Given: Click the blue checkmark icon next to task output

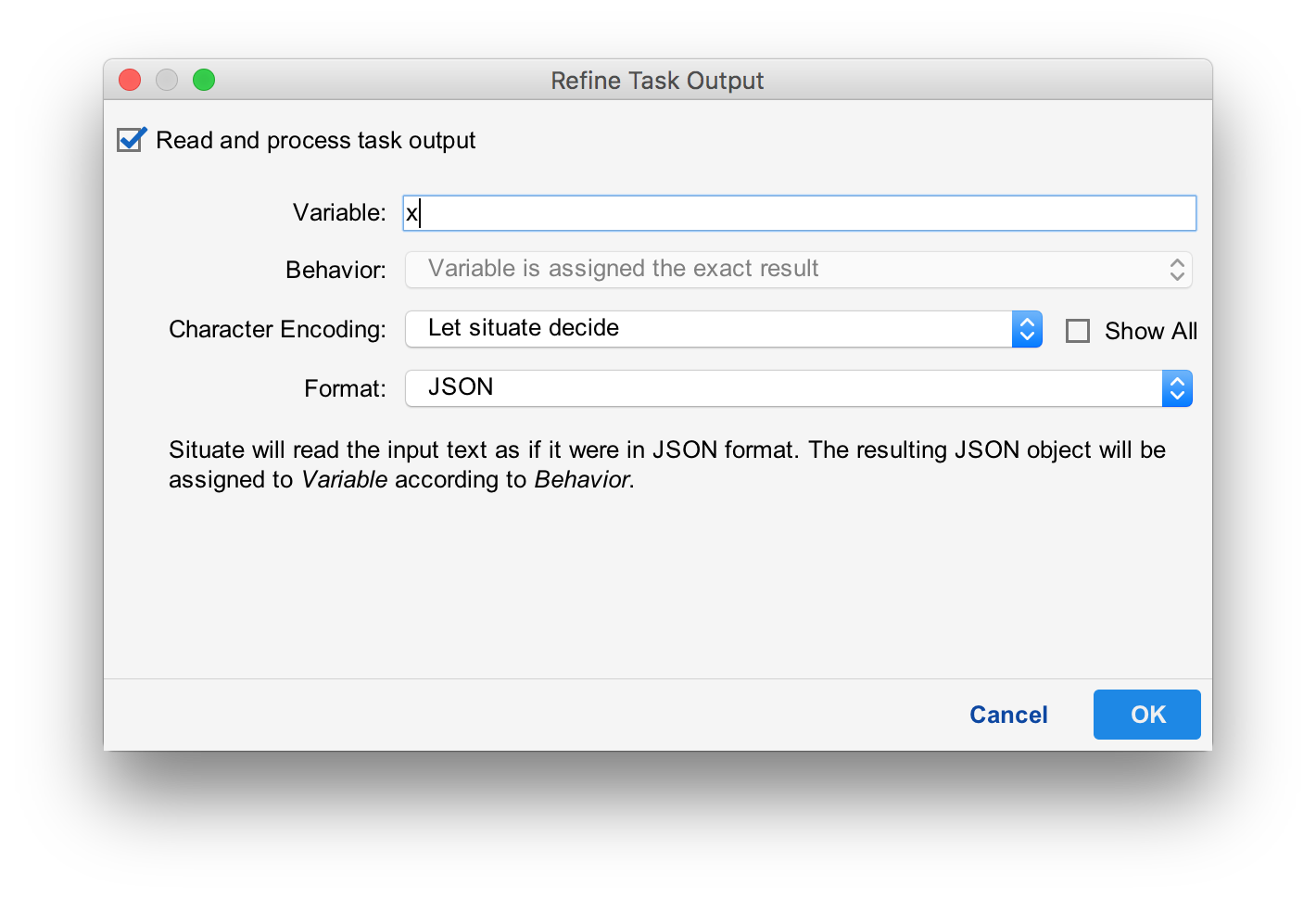Looking at the screenshot, I should (x=130, y=139).
